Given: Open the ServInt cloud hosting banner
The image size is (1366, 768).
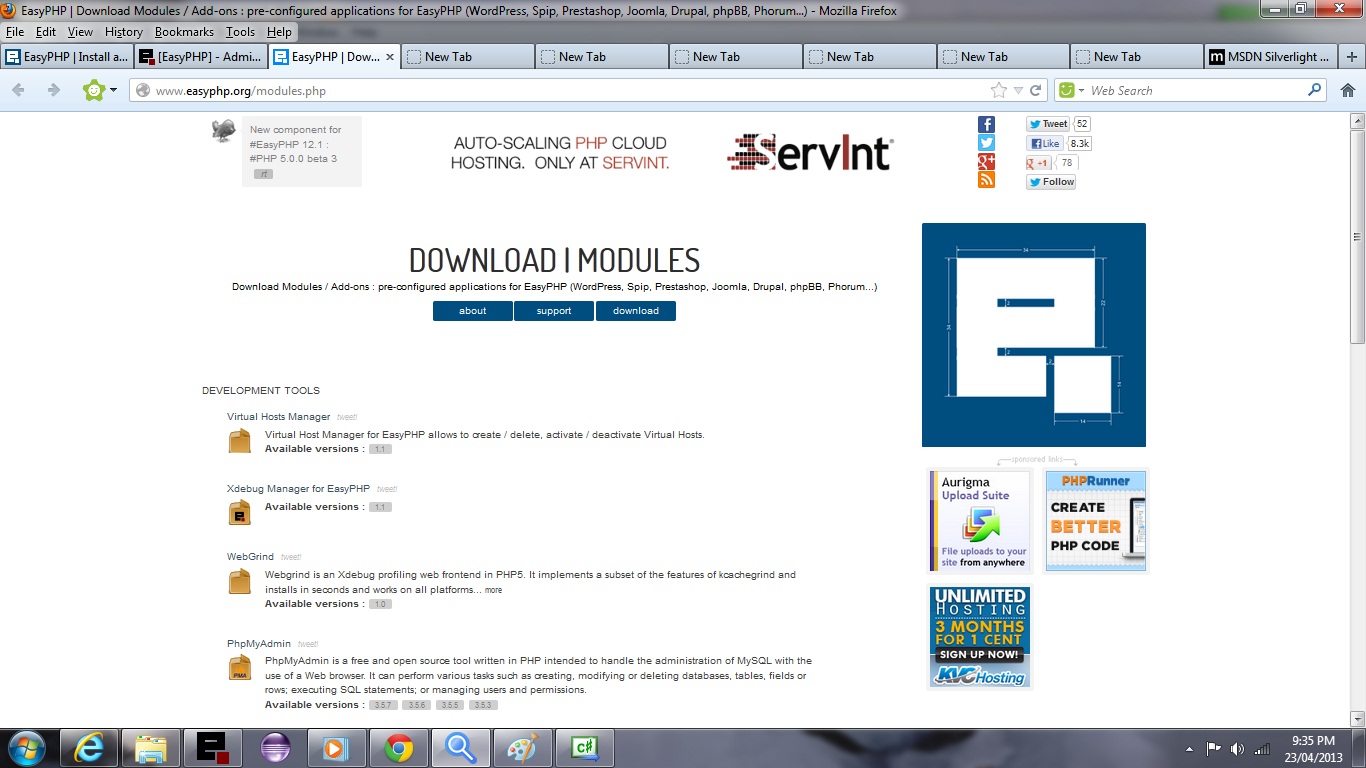Looking at the screenshot, I should [x=671, y=153].
